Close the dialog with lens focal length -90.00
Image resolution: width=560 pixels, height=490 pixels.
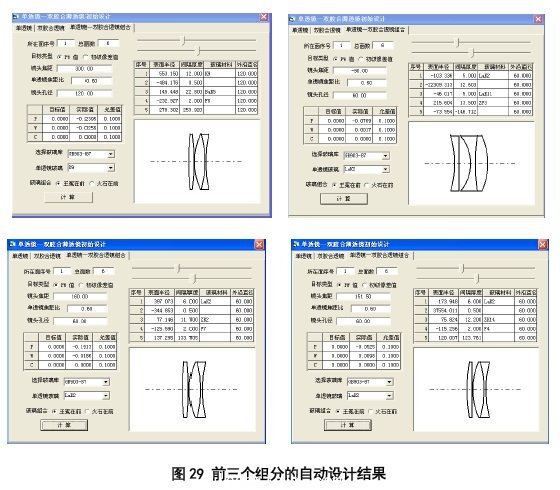click(x=538, y=19)
